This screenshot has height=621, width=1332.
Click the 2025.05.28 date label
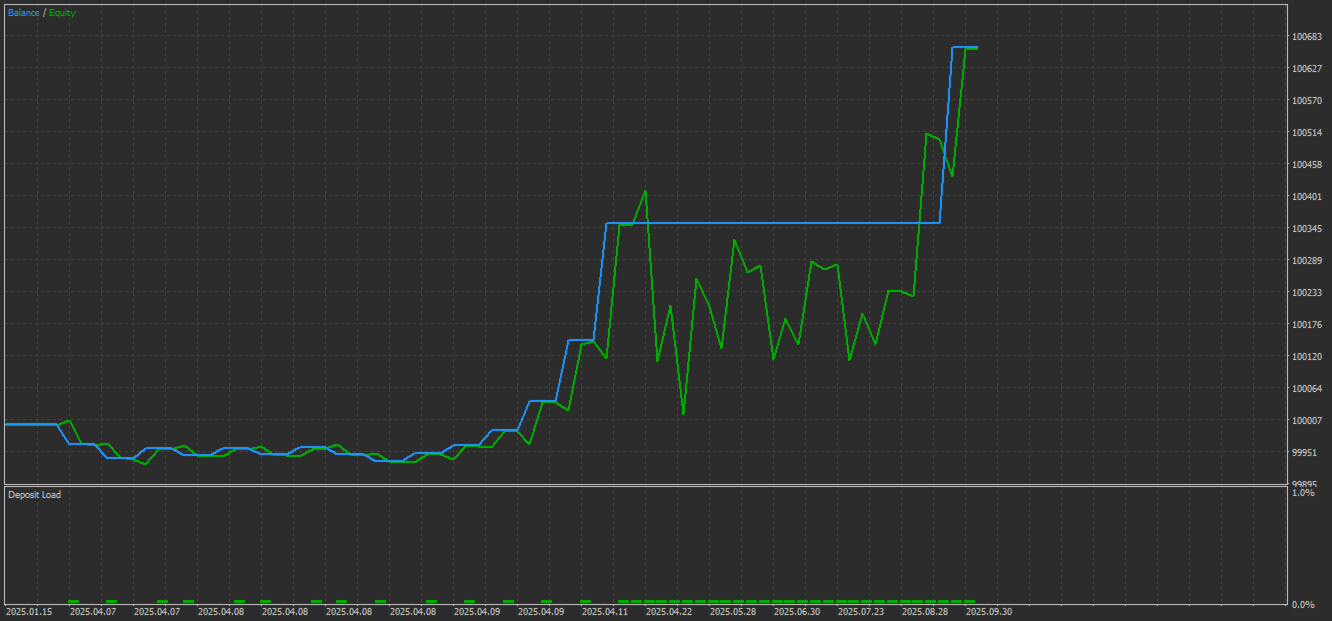click(x=733, y=611)
